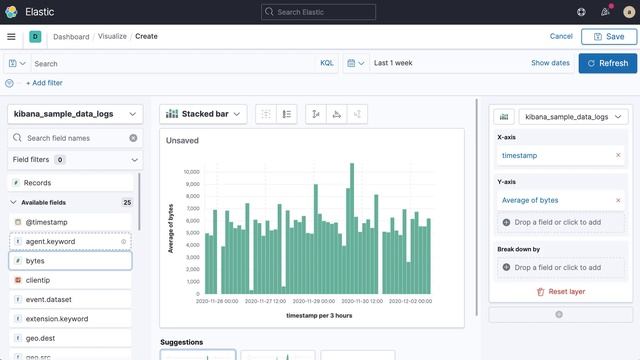Viewport: 640px width, 360px height.
Task: Select the agent.keyword field
Action: tap(70, 242)
